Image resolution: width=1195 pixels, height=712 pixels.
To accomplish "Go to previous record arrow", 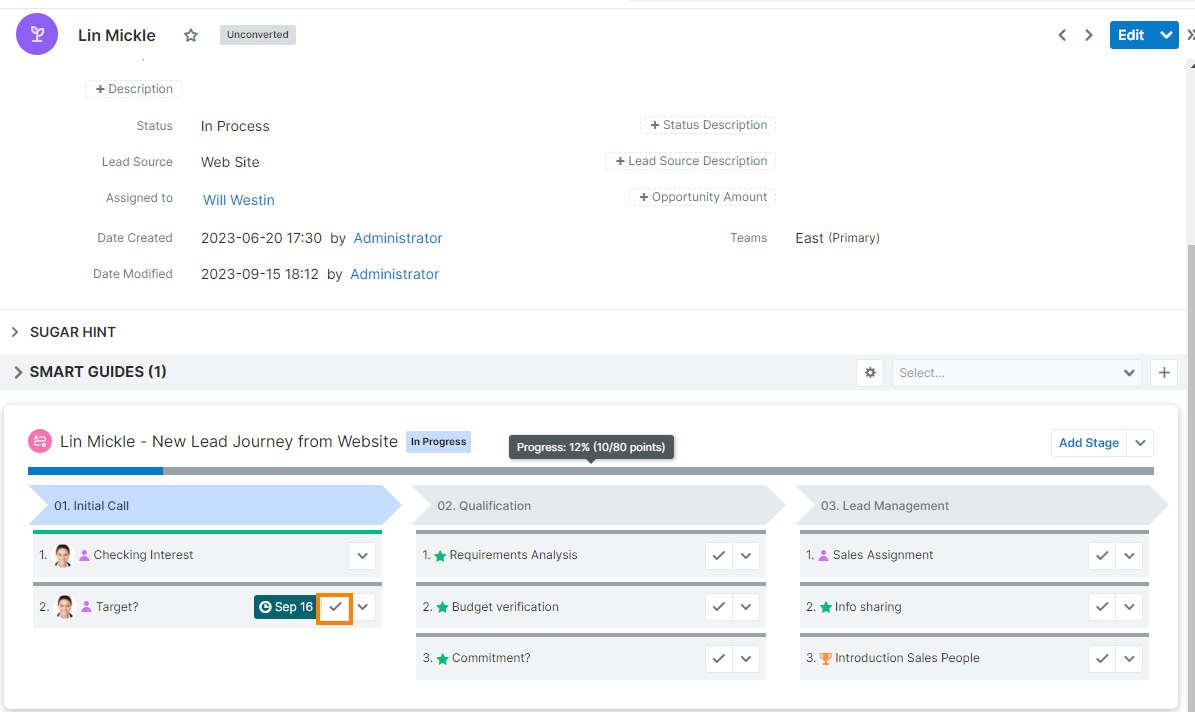I will point(1062,35).
